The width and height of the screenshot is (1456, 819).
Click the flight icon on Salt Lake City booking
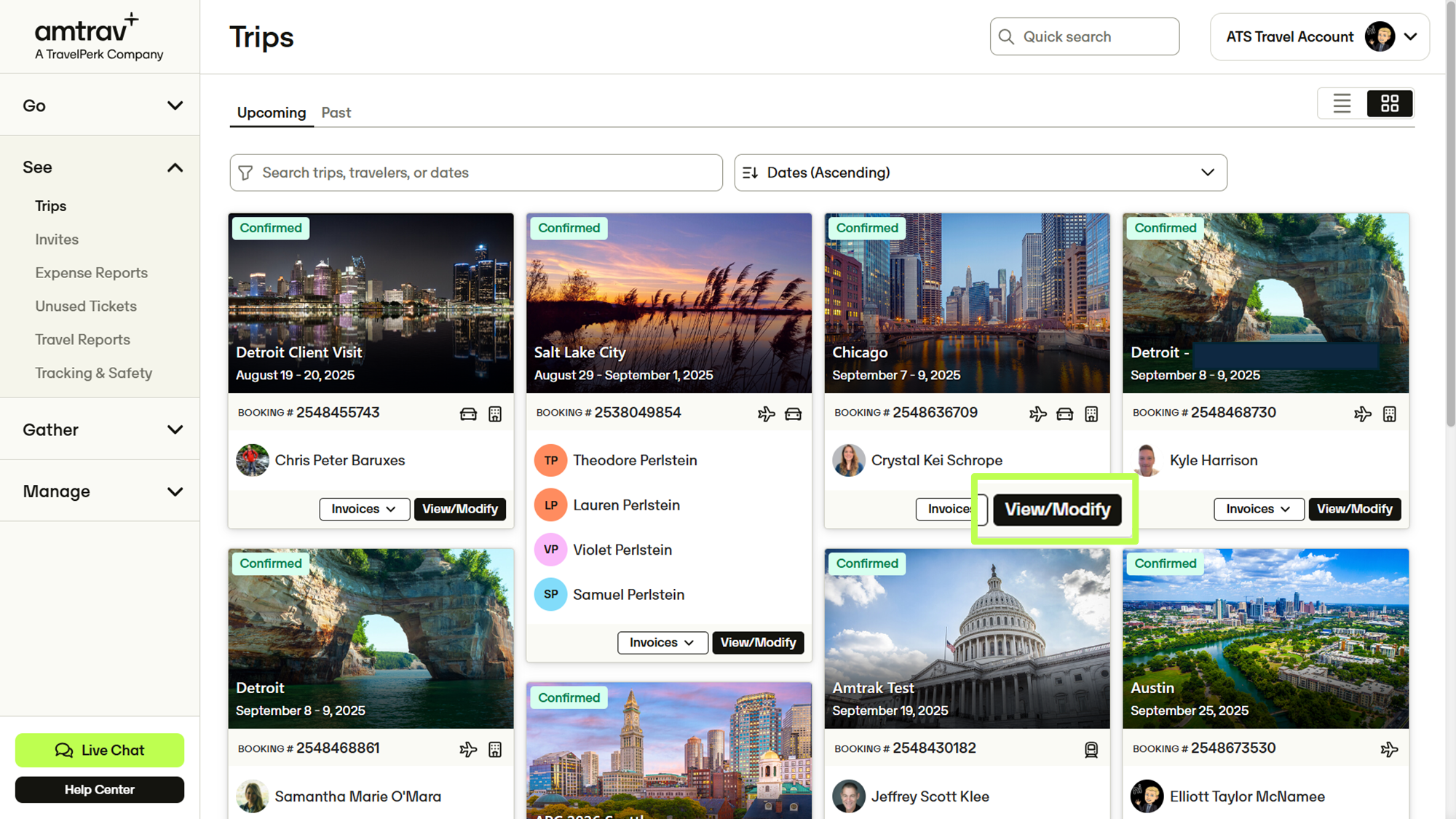pos(766,414)
